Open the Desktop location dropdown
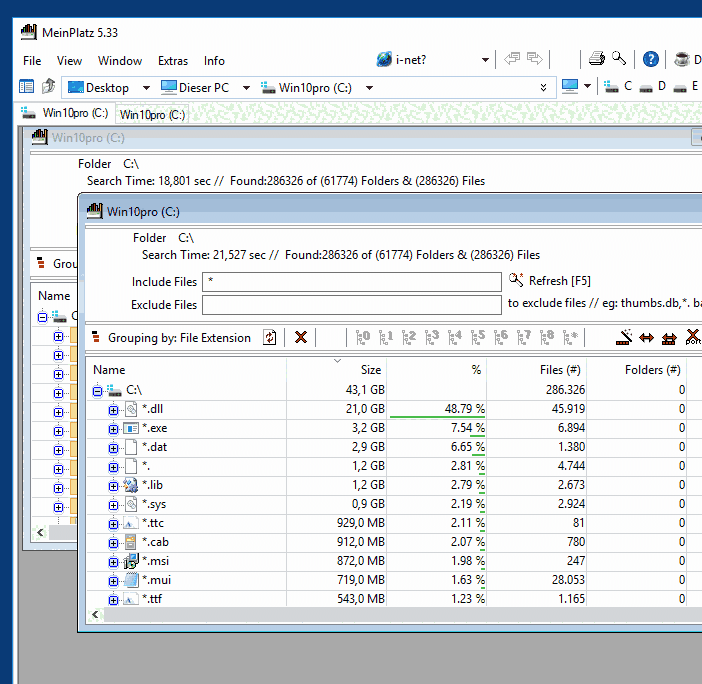The height and width of the screenshot is (684, 702). [146, 88]
